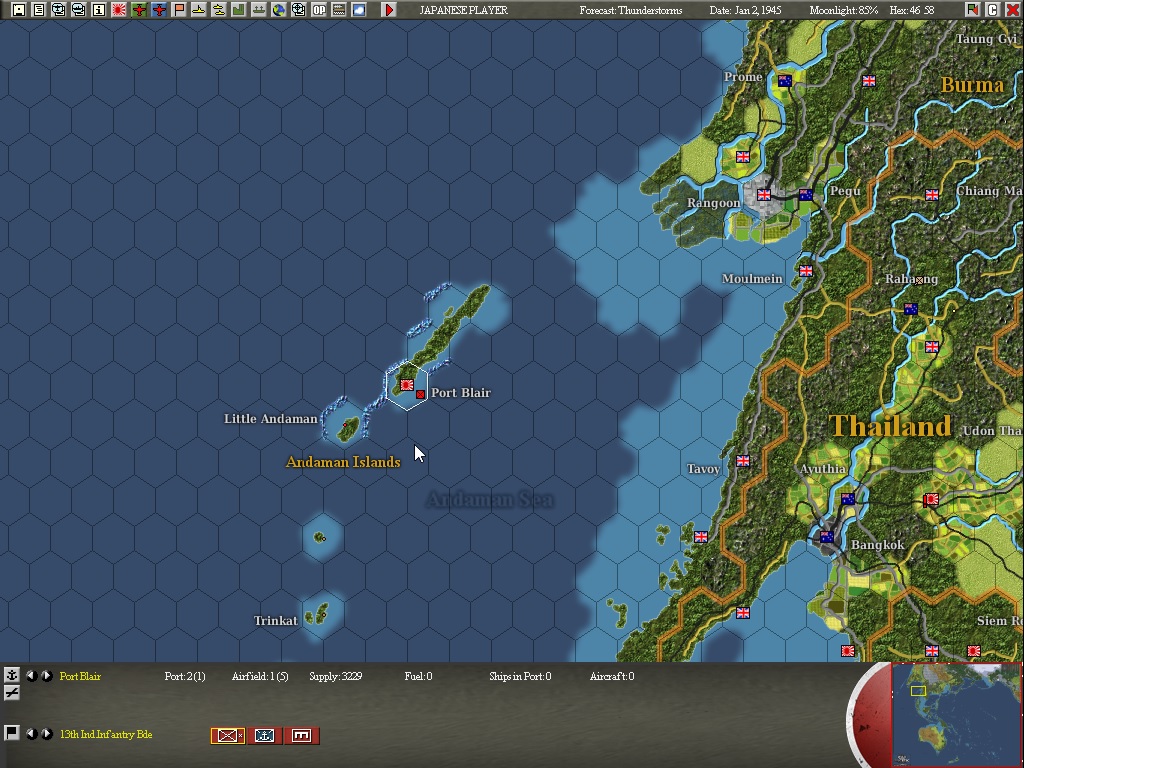The width and height of the screenshot is (1152, 768).
Task: Click the 'Hex: 46 58' readout
Action: pos(912,10)
